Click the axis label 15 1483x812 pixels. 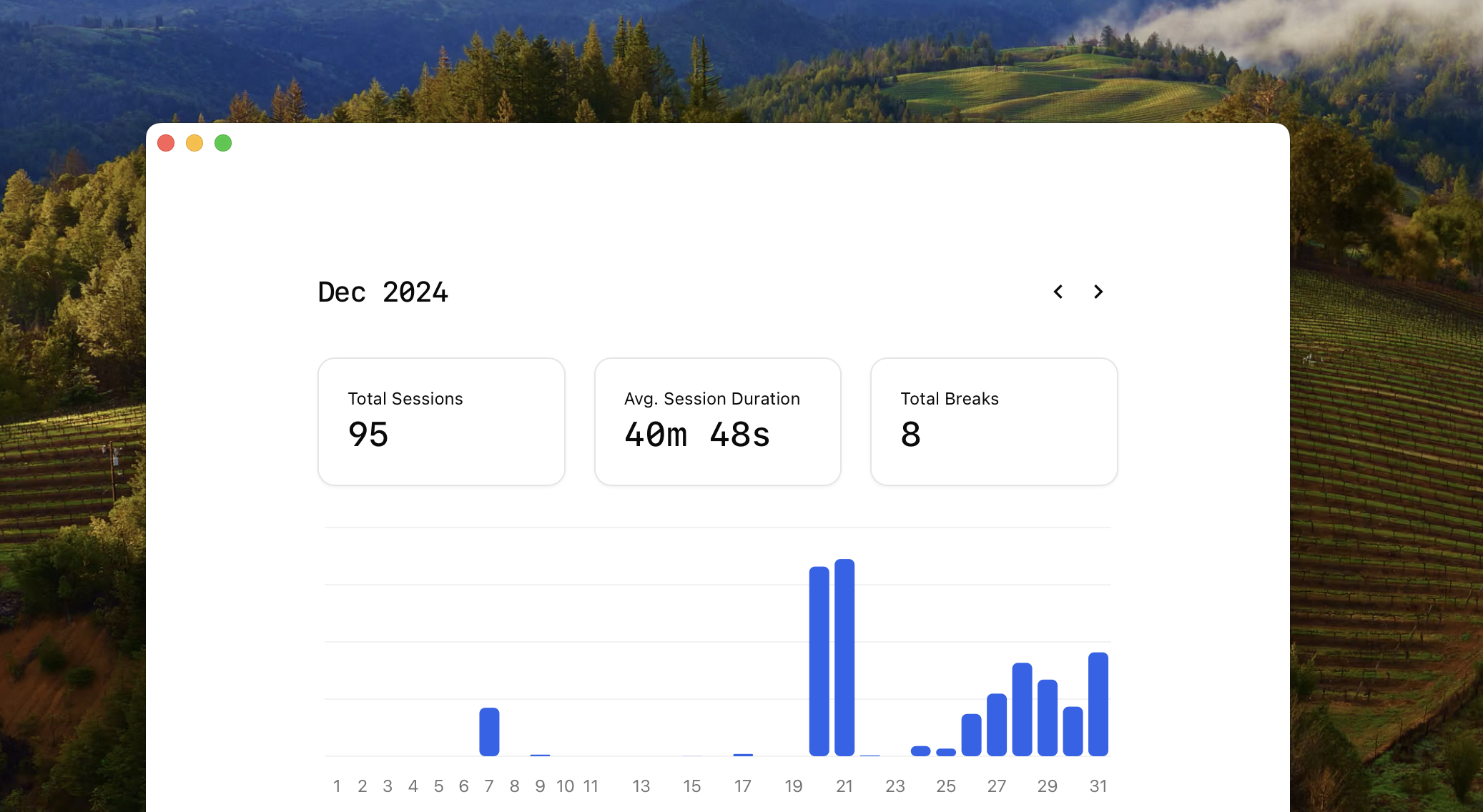tap(691, 786)
